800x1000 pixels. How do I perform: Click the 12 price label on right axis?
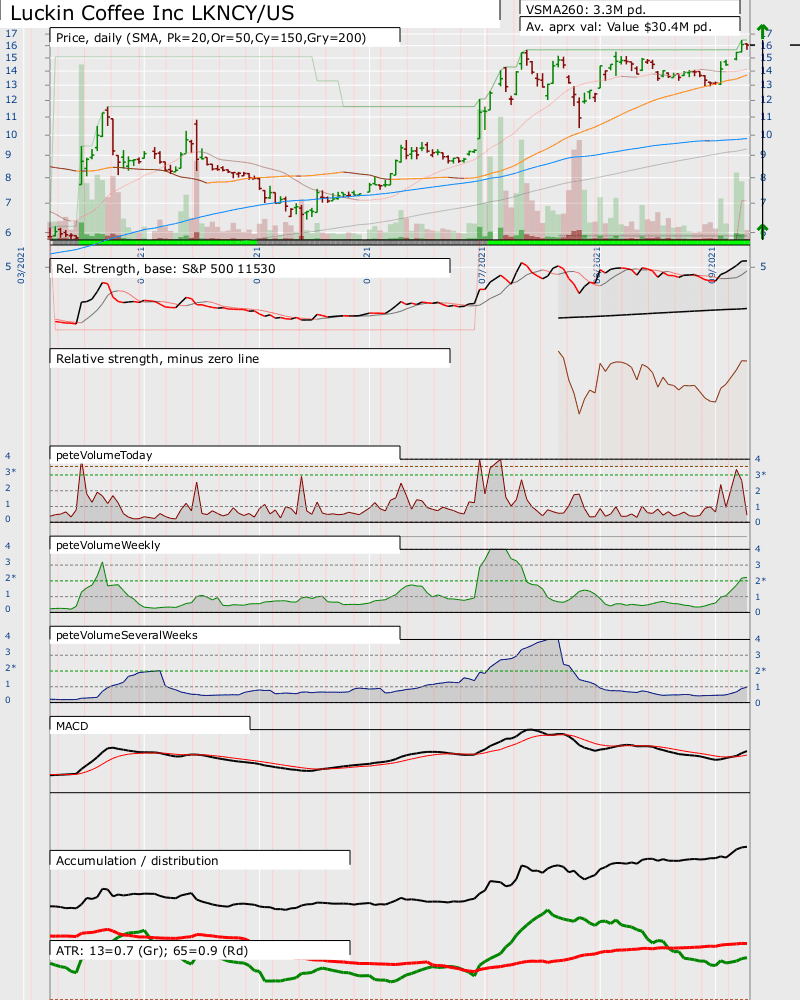(766, 99)
